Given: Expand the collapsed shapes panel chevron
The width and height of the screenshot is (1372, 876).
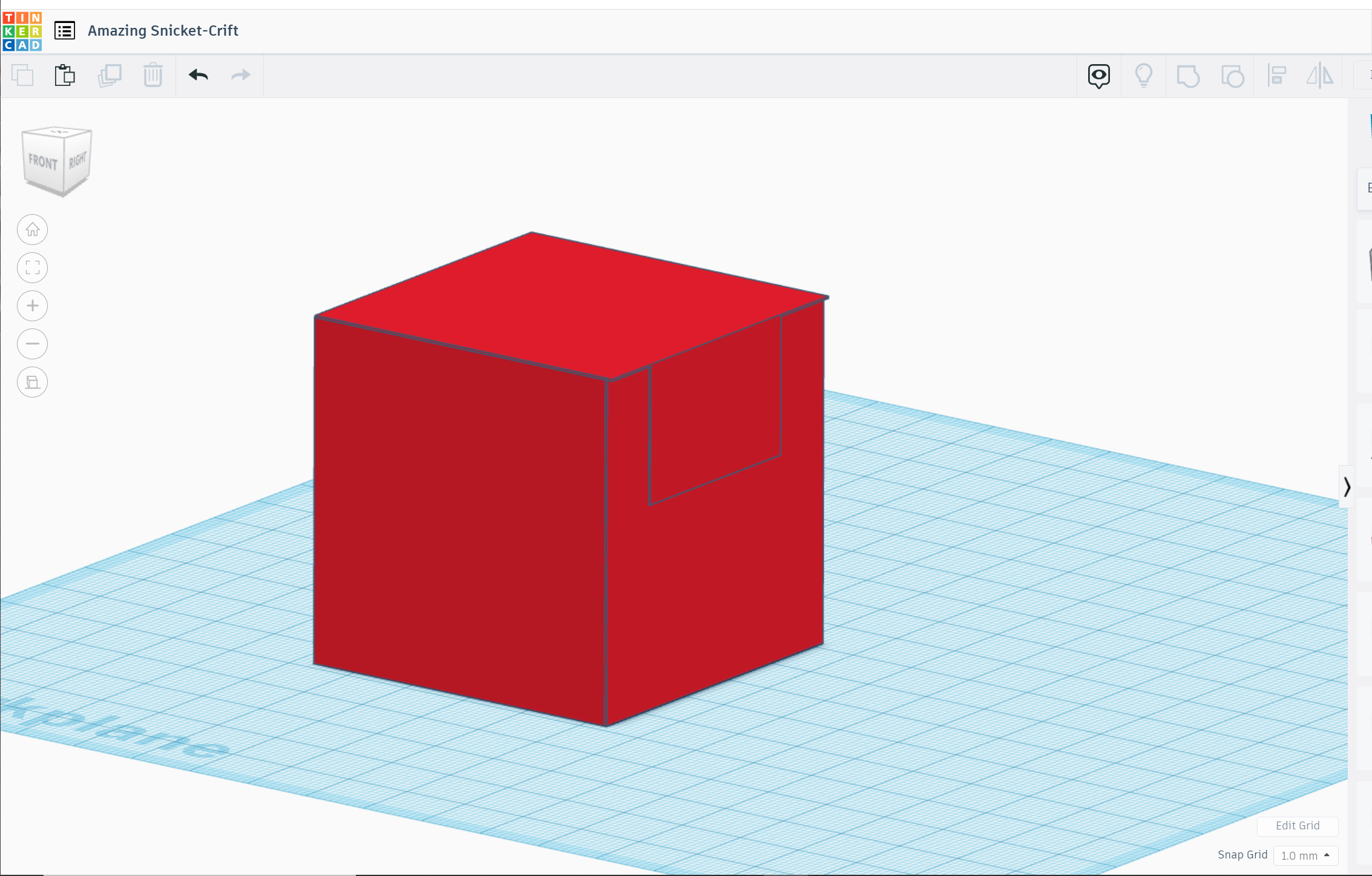Looking at the screenshot, I should [x=1348, y=486].
